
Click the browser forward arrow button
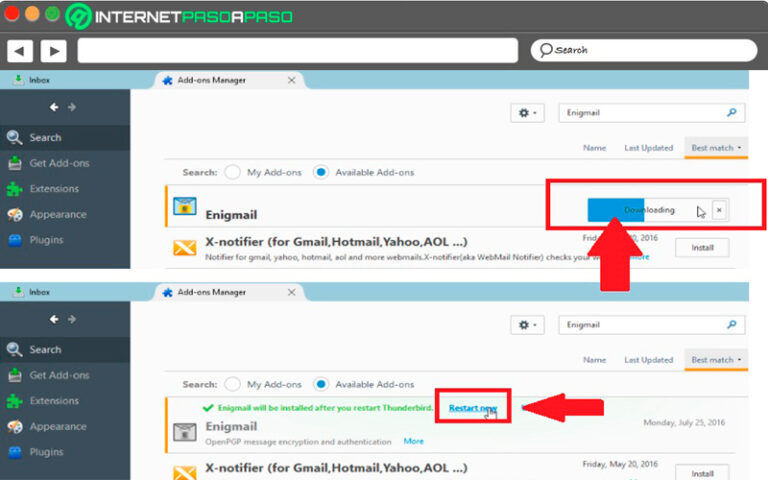53,51
